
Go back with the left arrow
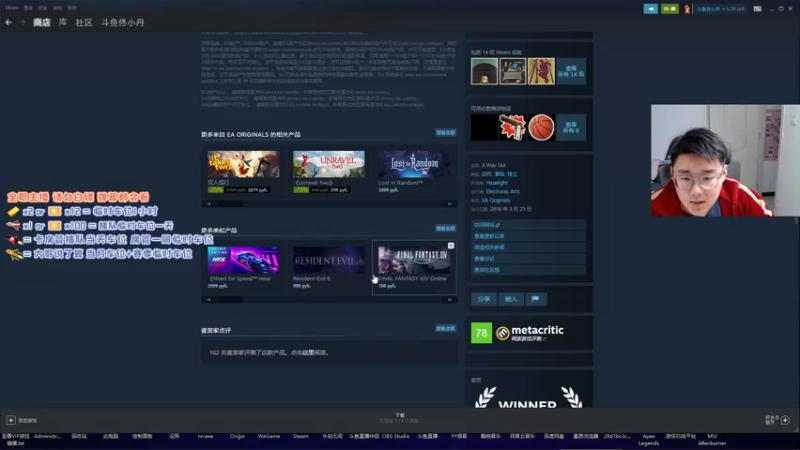click(x=8, y=22)
